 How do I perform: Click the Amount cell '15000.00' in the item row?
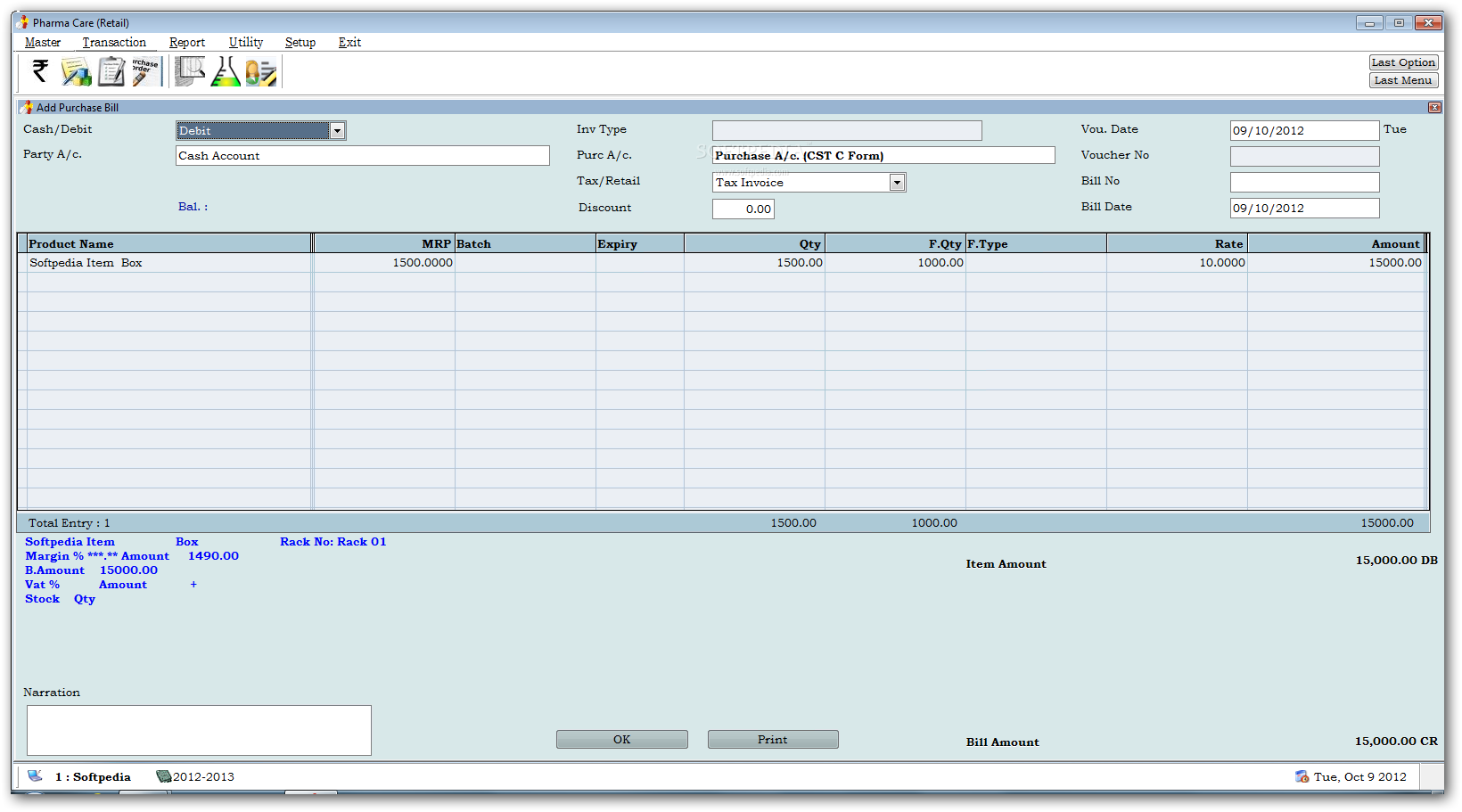(1335, 263)
